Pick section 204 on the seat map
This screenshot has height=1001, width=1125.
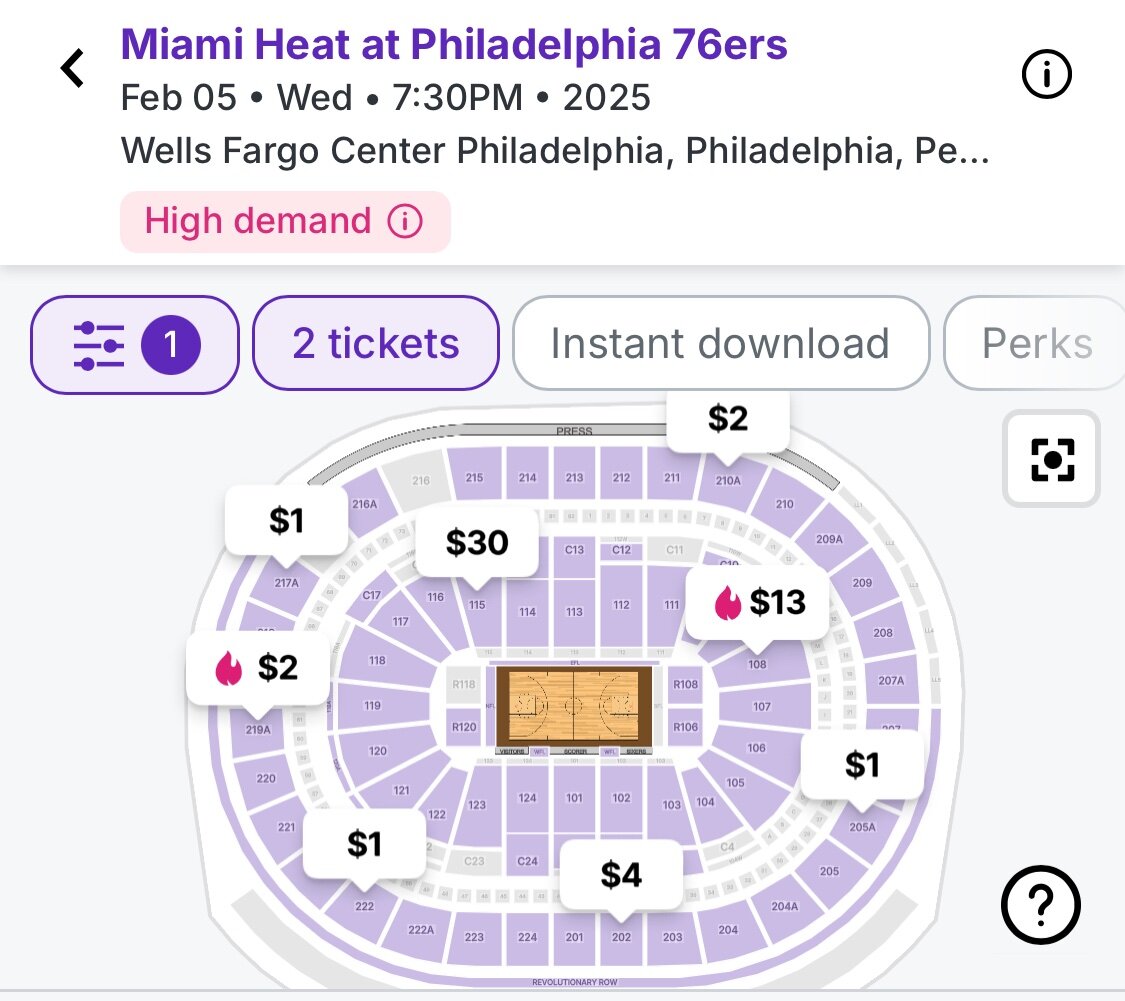pyautogui.click(x=728, y=930)
